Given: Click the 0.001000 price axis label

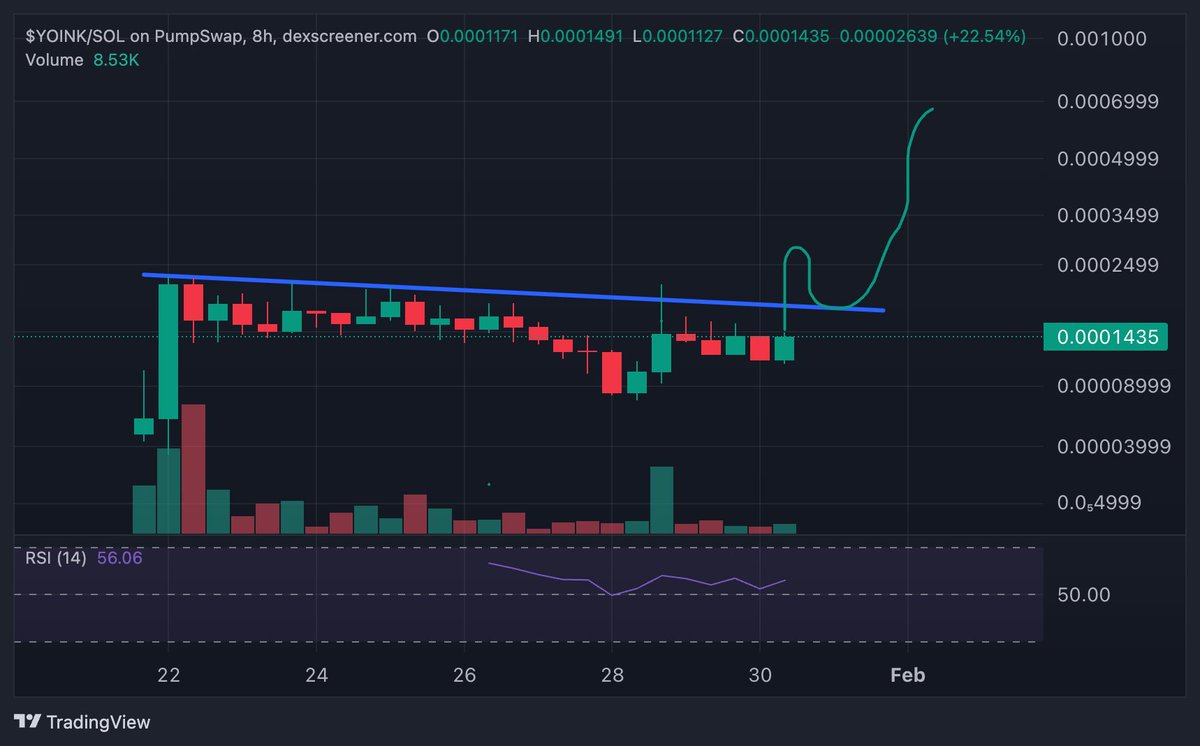Looking at the screenshot, I should pyautogui.click(x=1101, y=39).
